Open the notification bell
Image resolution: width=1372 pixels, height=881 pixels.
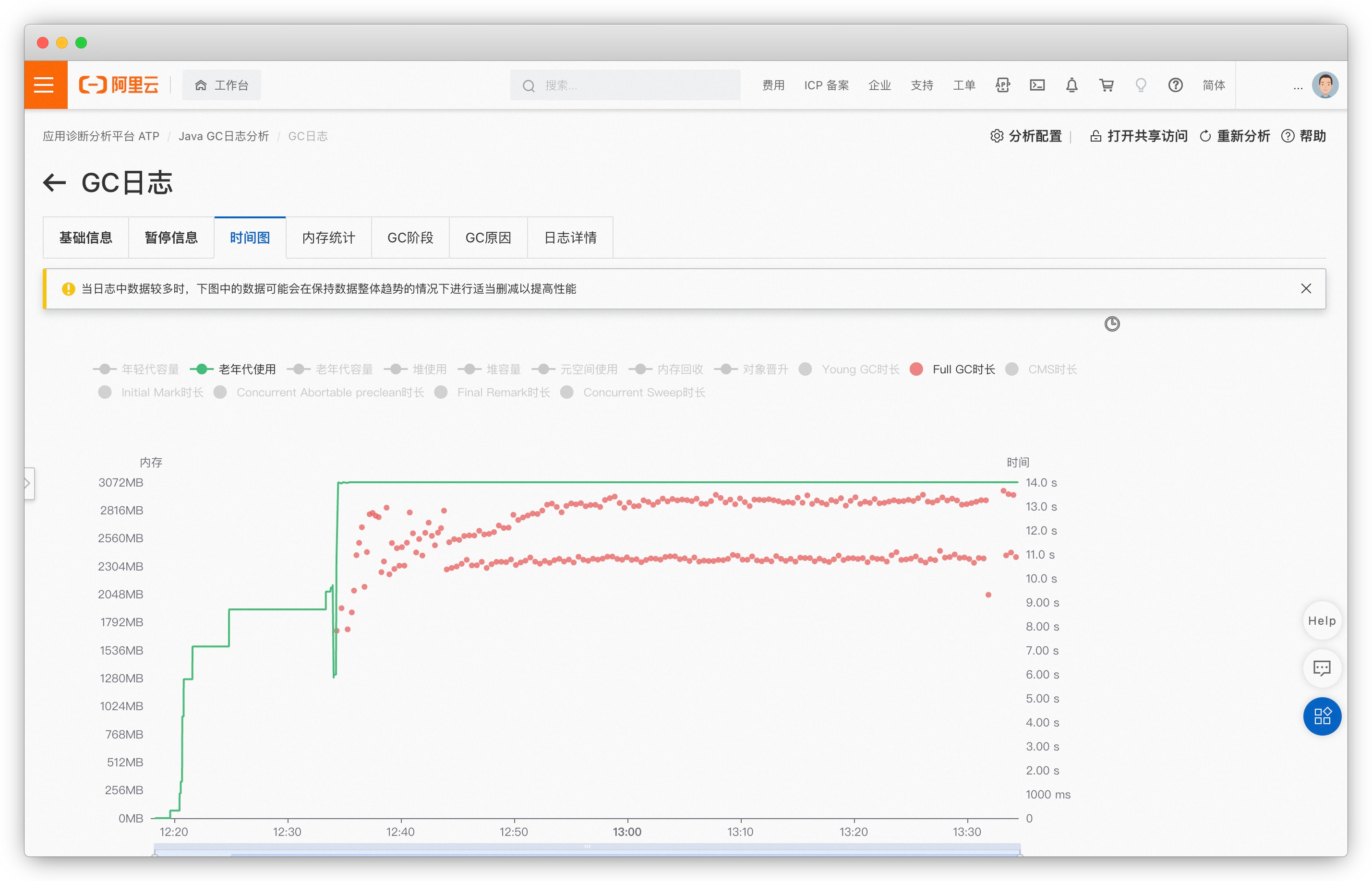[1071, 85]
